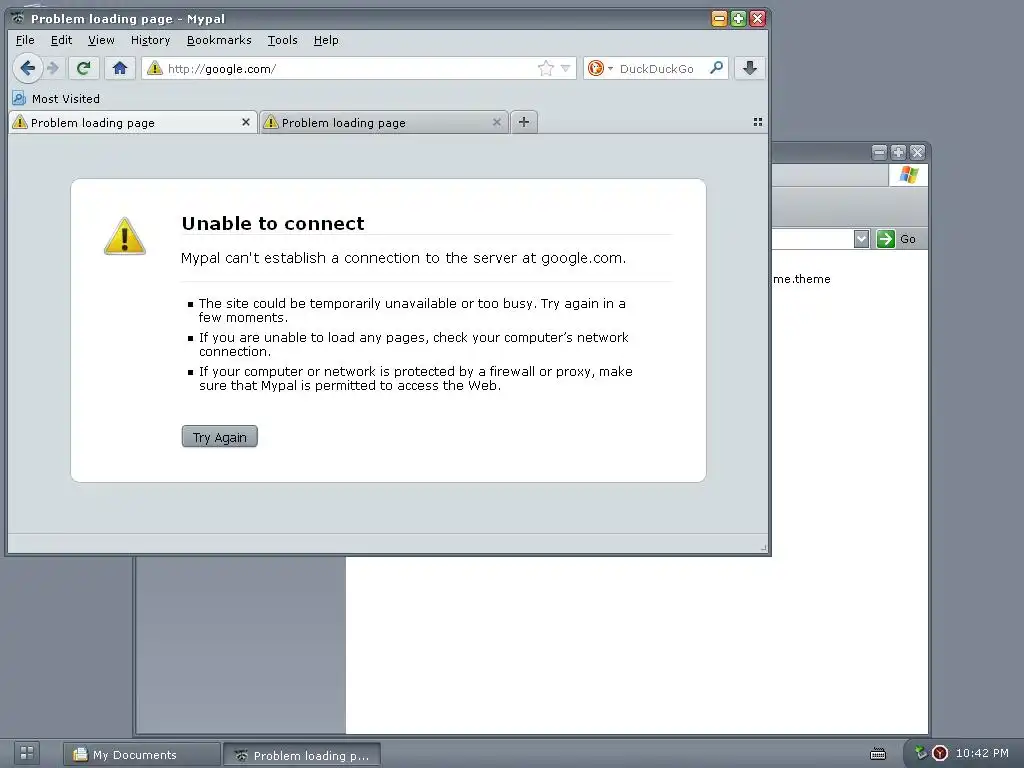The width and height of the screenshot is (1024, 768).
Task: Click Go button in background Explorer window
Action: (x=897, y=238)
